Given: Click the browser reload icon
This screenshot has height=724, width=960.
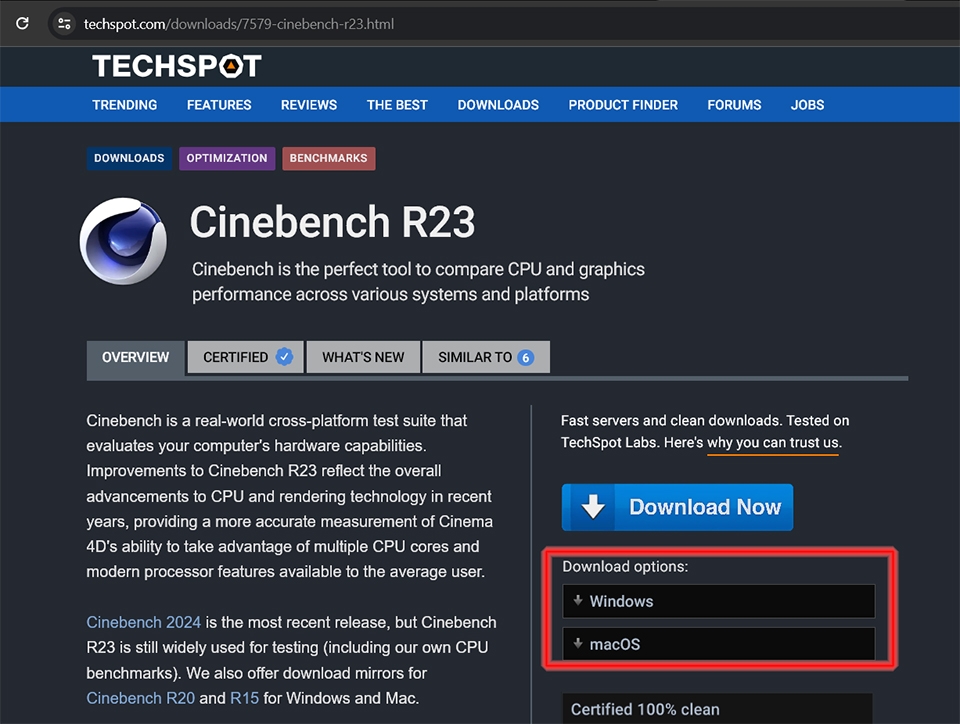Looking at the screenshot, I should click(x=22, y=22).
